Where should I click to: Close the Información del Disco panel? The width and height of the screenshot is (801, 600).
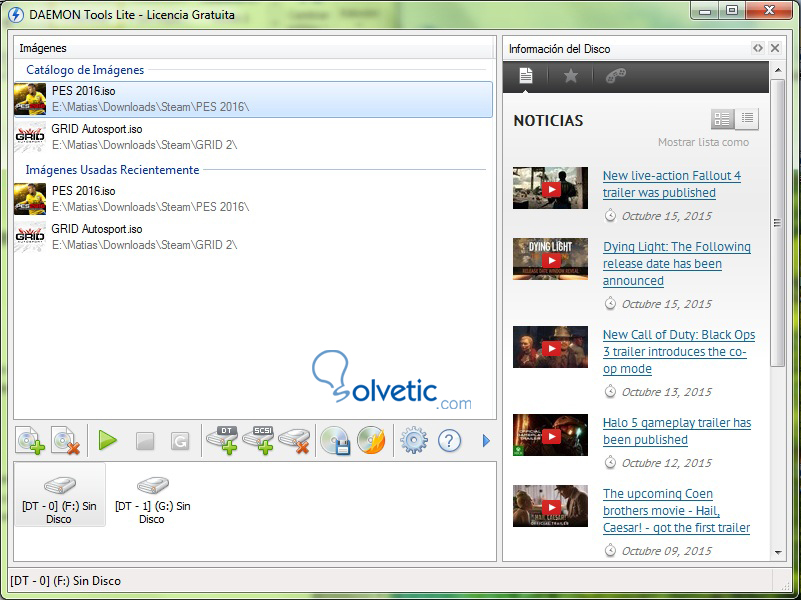click(x=775, y=48)
